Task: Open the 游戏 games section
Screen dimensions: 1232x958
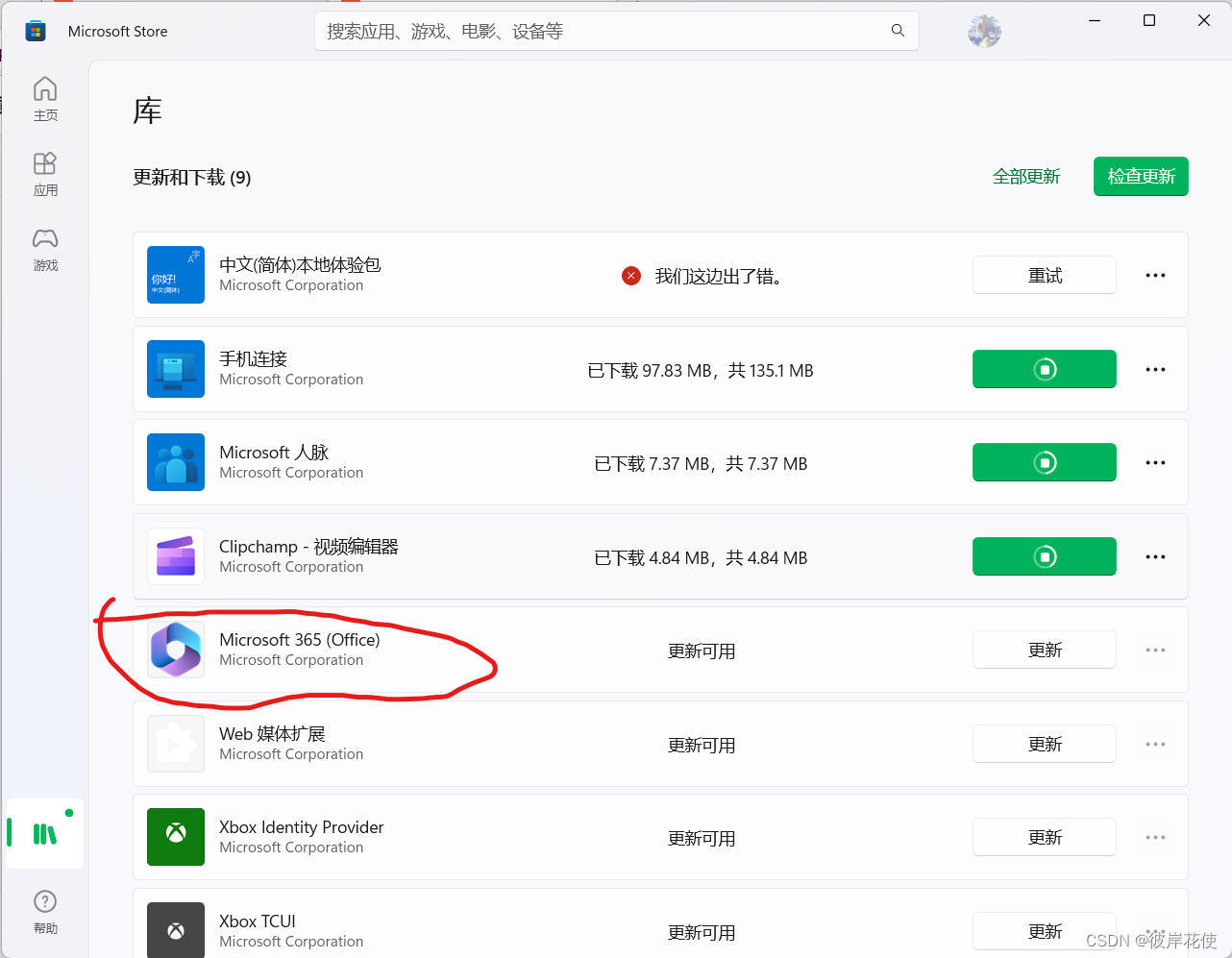Action: [45, 249]
